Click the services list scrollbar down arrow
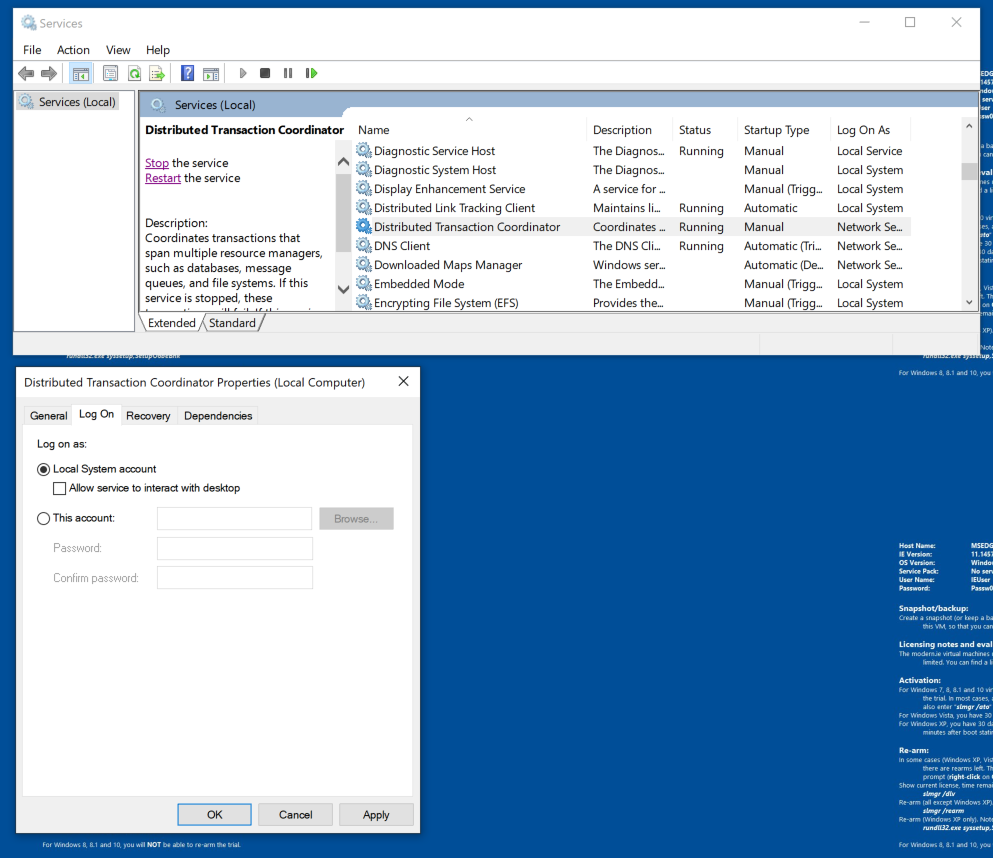Screen dimensions: 993x858 point(968,302)
